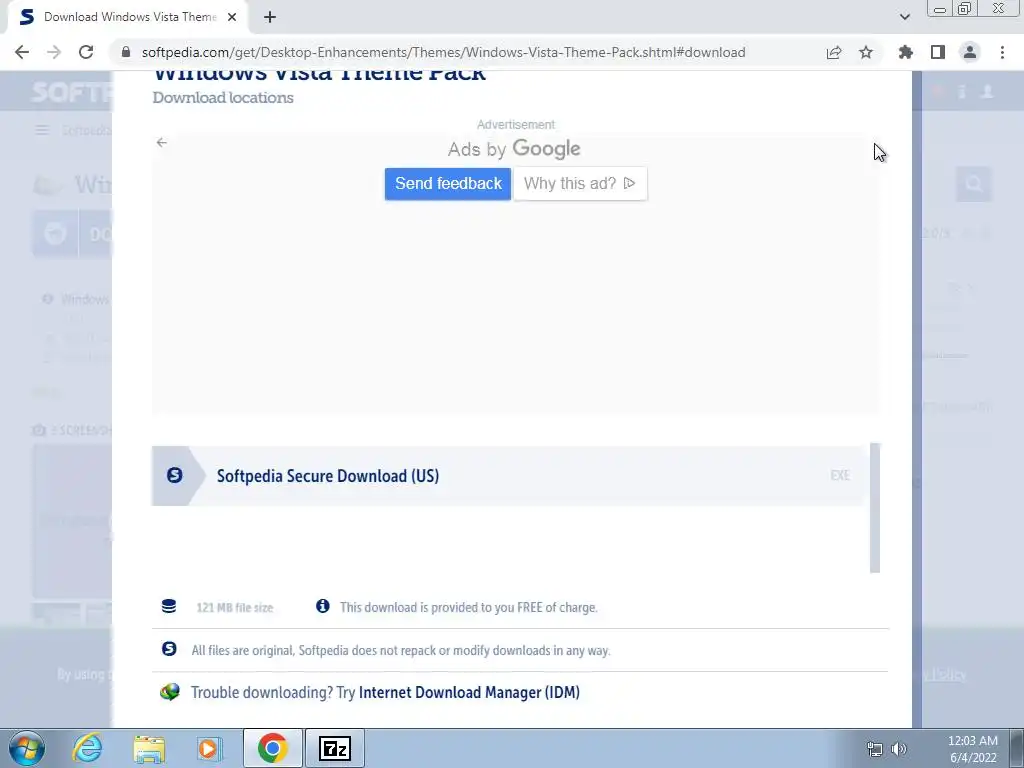Open the Chrome profile avatar
Image resolution: width=1024 pixels, height=768 pixels.
970,52
